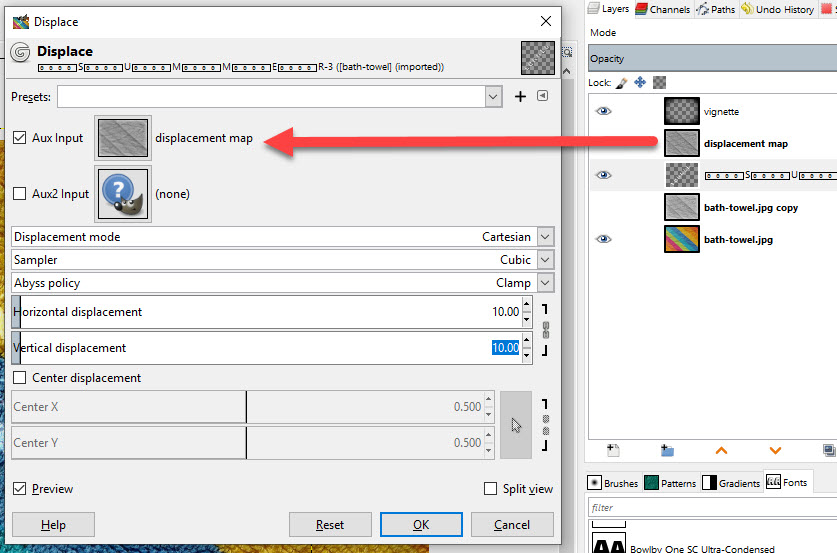Toggle the Preview checkbox
This screenshot has height=553, width=837.
click(x=20, y=488)
